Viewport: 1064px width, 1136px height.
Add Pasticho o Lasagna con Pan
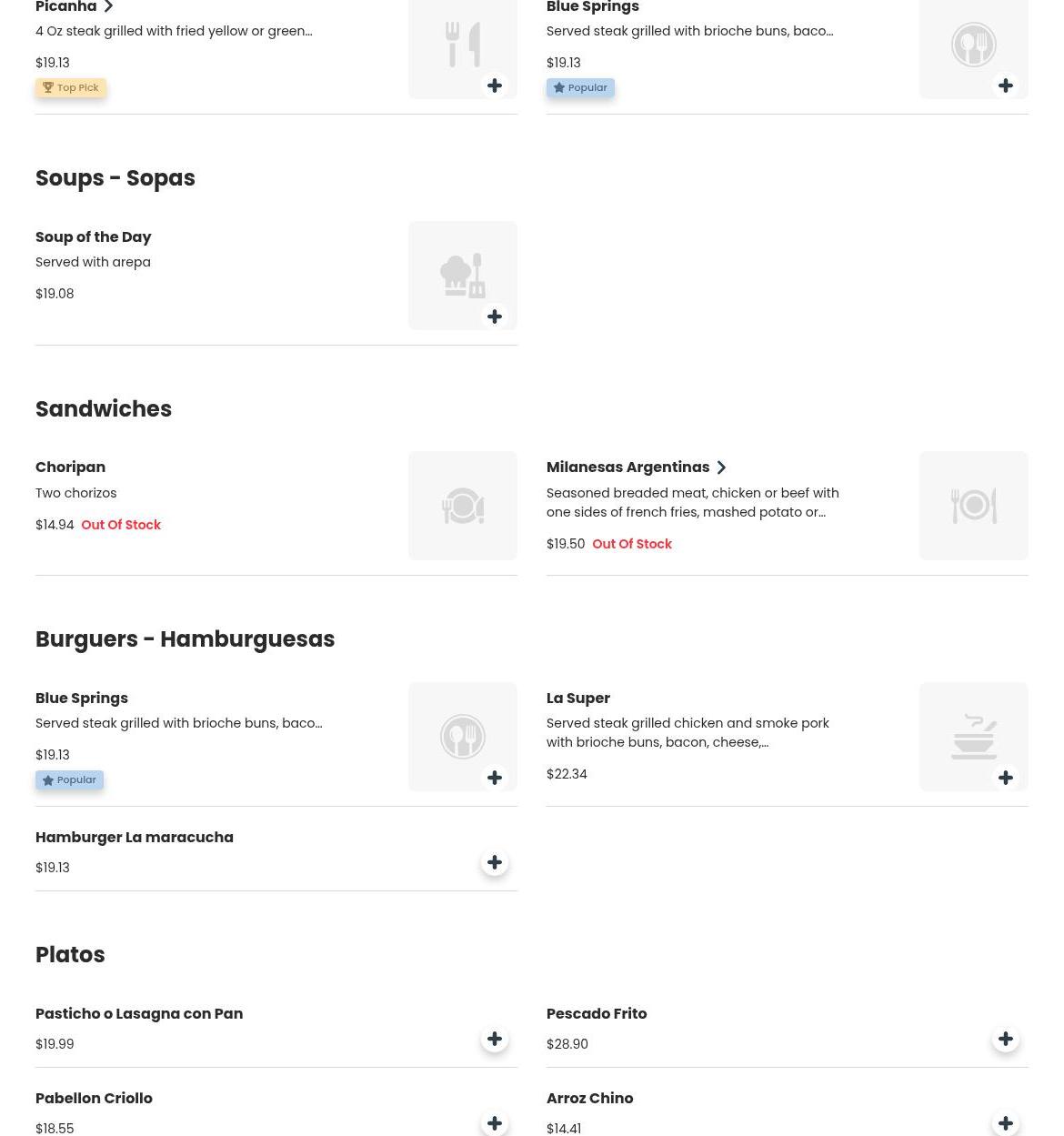tap(495, 1039)
